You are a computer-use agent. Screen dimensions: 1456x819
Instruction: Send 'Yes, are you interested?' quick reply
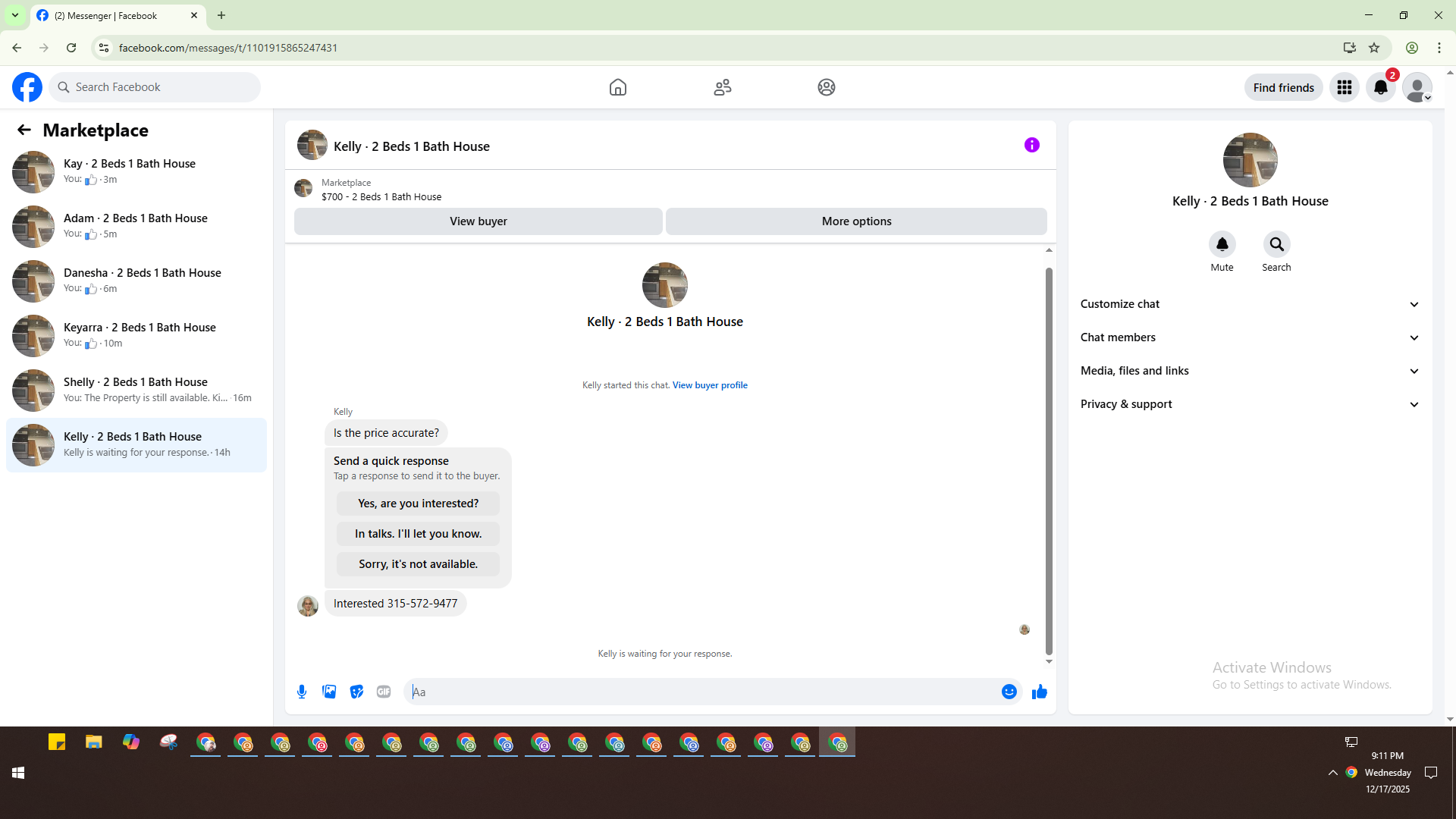point(418,504)
